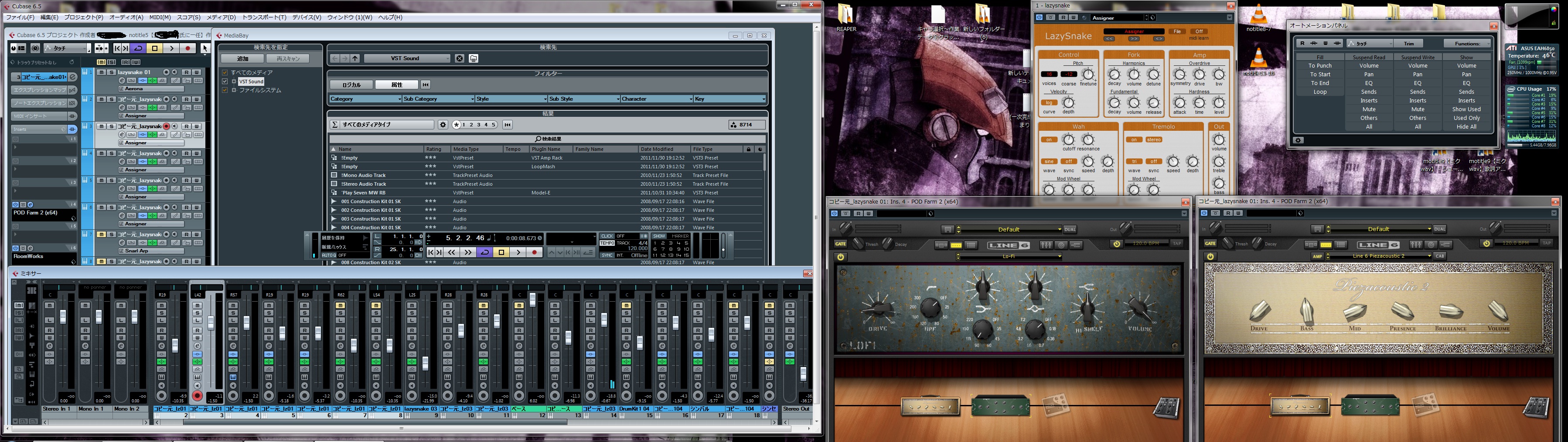Click the record button in the project window toolbar
The image size is (1568, 442).
pos(188,48)
